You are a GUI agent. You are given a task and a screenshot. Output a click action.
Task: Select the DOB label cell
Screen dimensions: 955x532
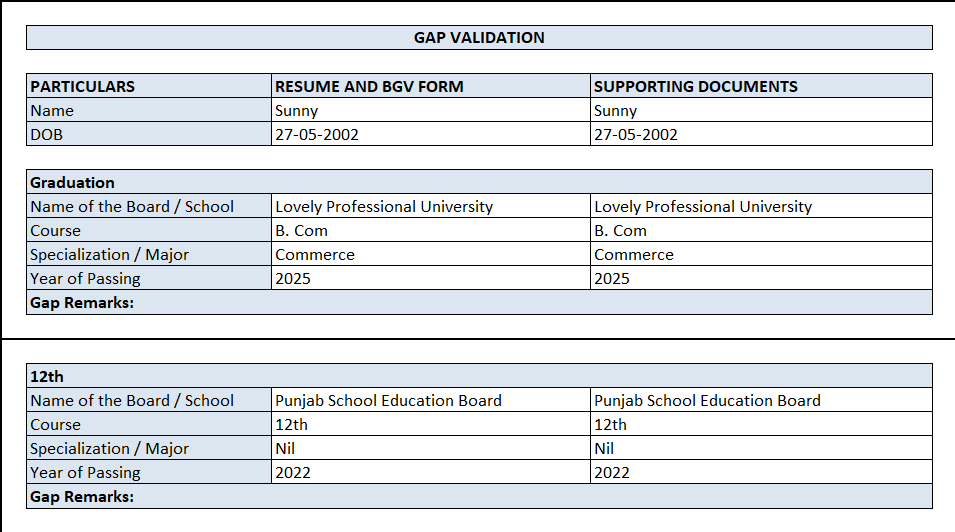pyautogui.click(x=46, y=135)
